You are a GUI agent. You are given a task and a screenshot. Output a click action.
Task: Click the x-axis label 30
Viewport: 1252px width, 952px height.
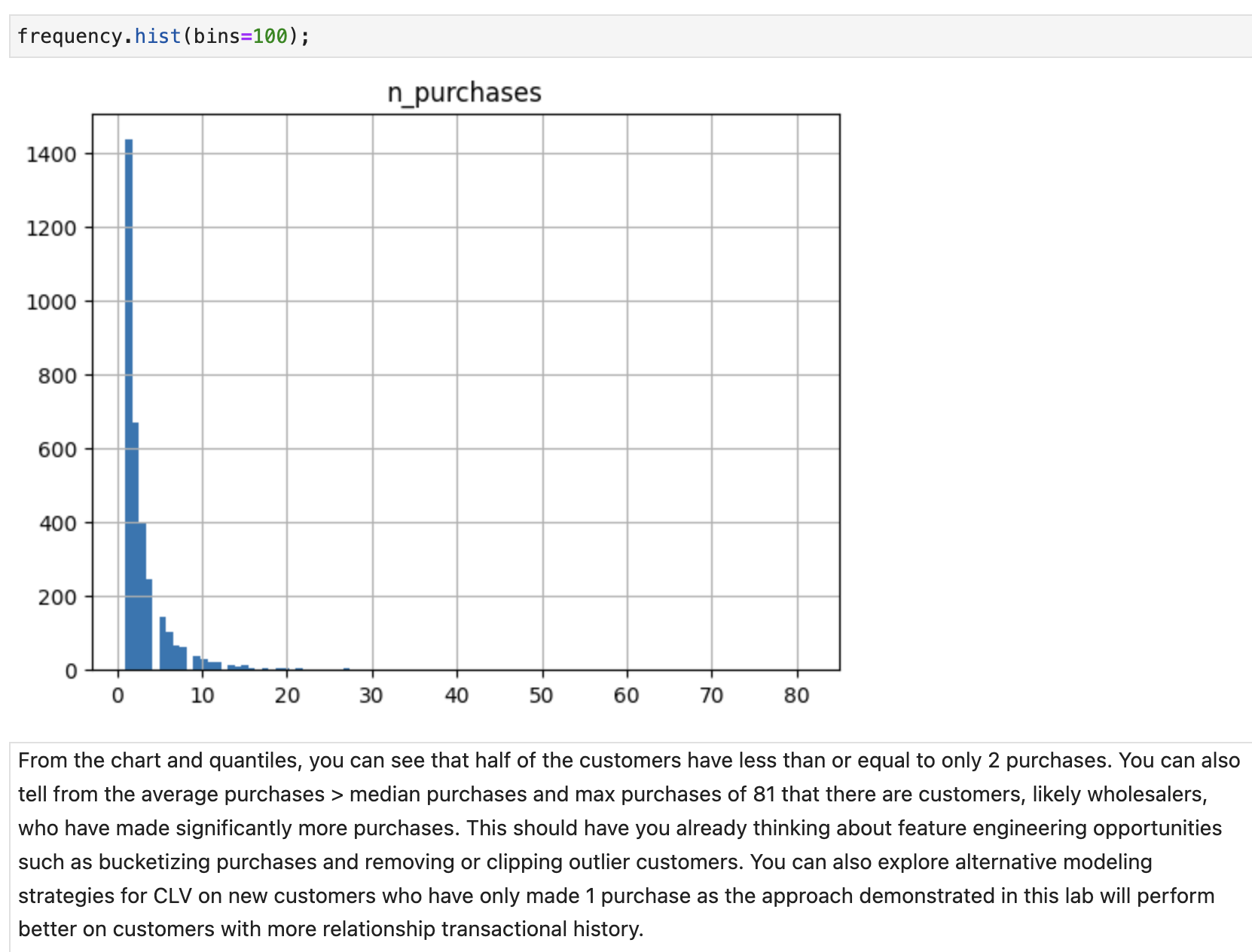371,695
